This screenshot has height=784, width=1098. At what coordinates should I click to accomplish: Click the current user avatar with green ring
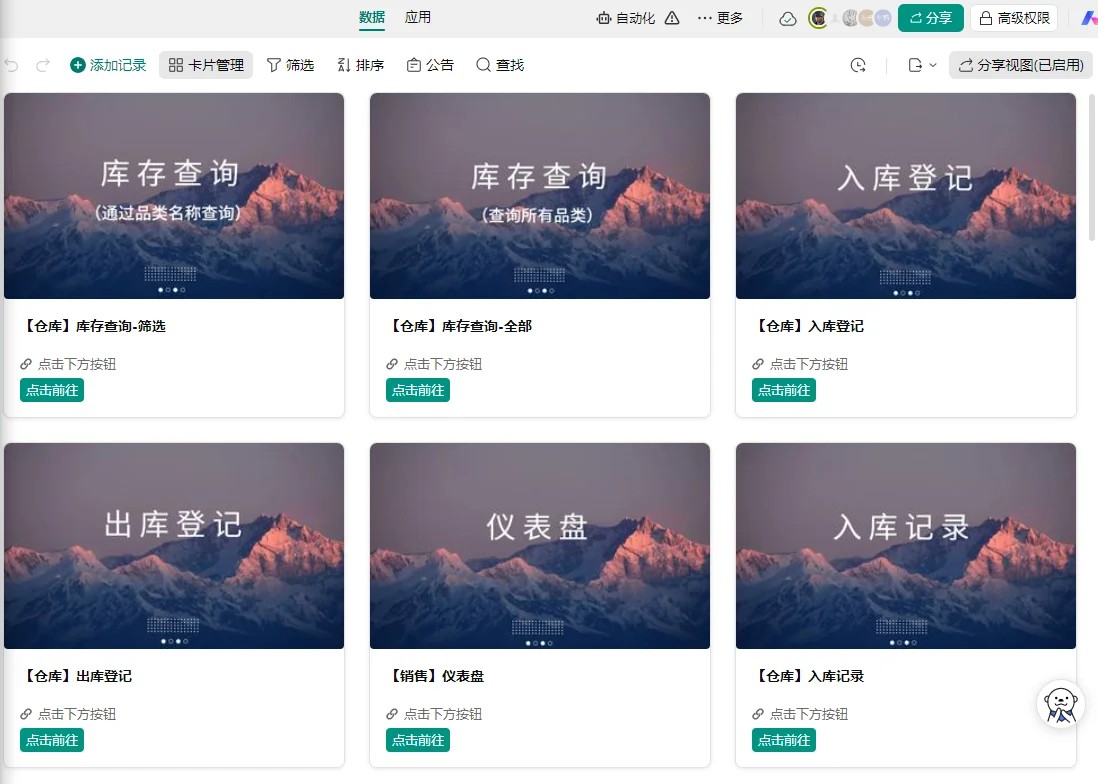[818, 18]
